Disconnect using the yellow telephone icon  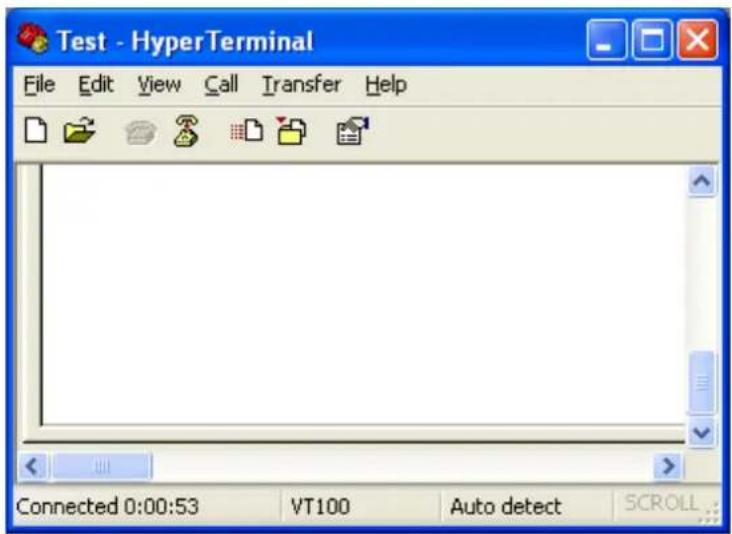click(x=186, y=131)
